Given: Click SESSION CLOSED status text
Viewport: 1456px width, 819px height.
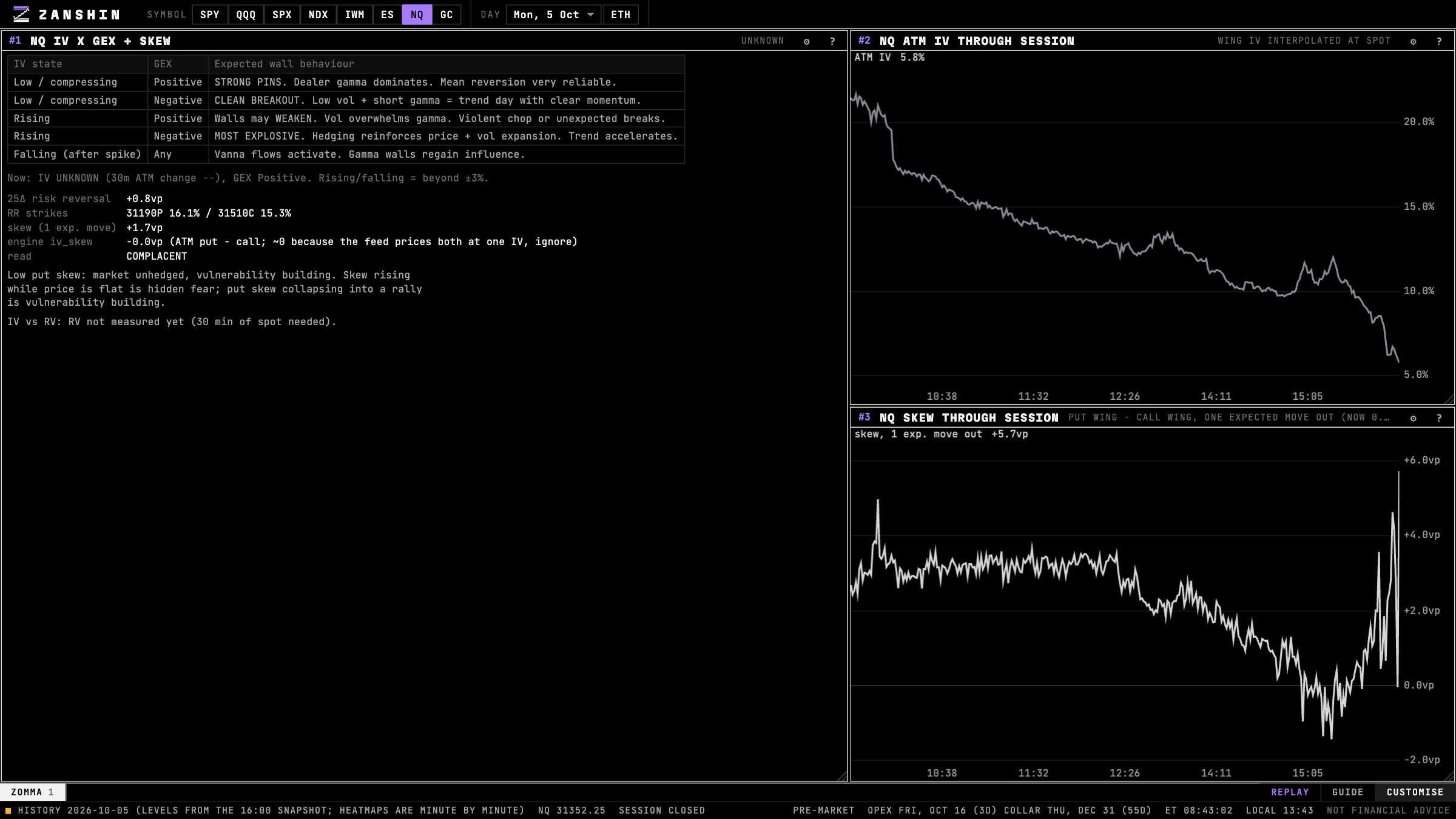Looking at the screenshot, I should click(x=662, y=811).
